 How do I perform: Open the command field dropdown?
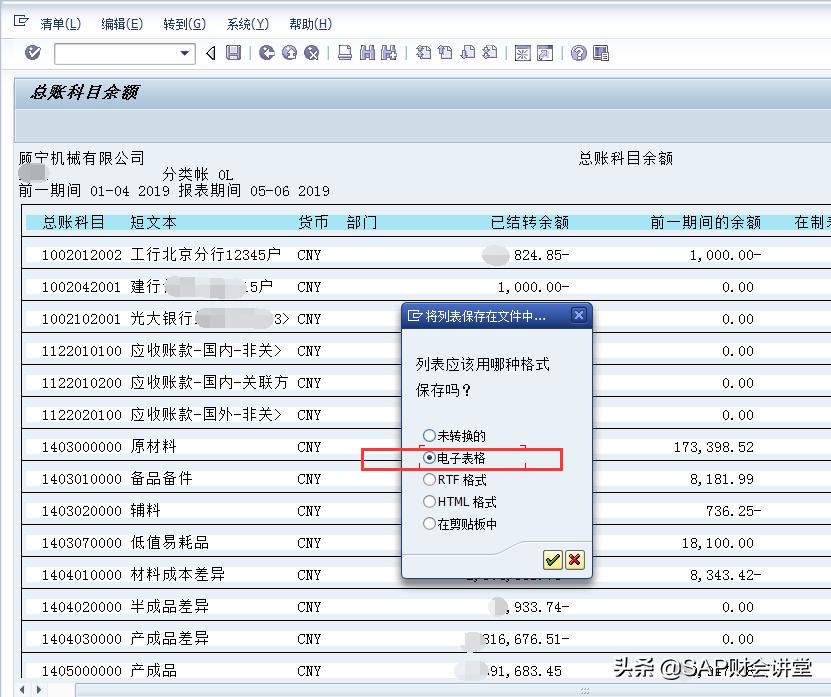pos(184,52)
